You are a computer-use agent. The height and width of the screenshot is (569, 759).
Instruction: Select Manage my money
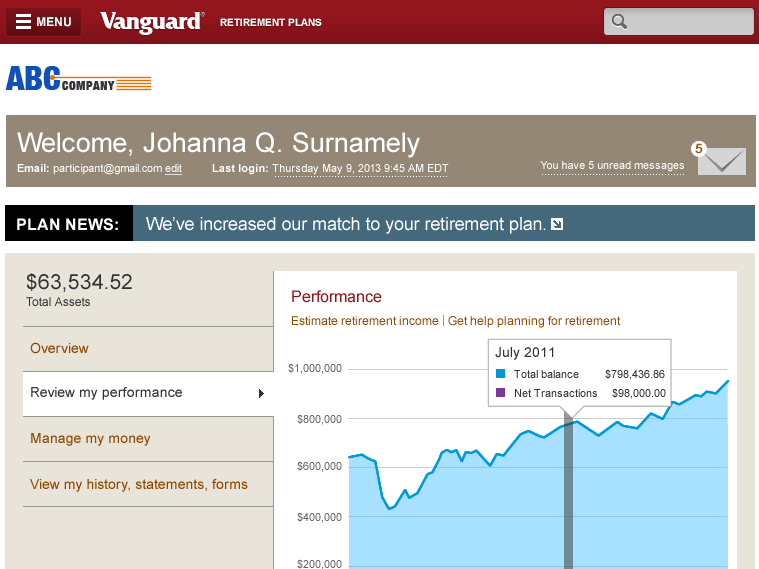click(90, 438)
